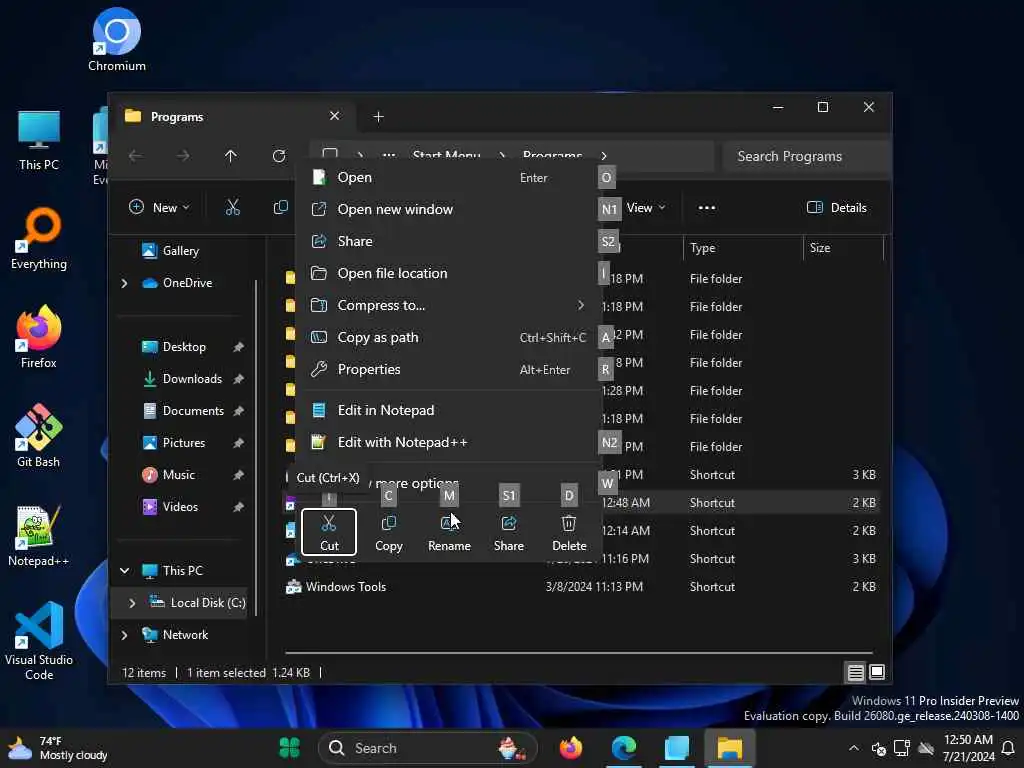Click Cut in the context menu
The width and height of the screenshot is (1024, 768).
click(x=328, y=532)
